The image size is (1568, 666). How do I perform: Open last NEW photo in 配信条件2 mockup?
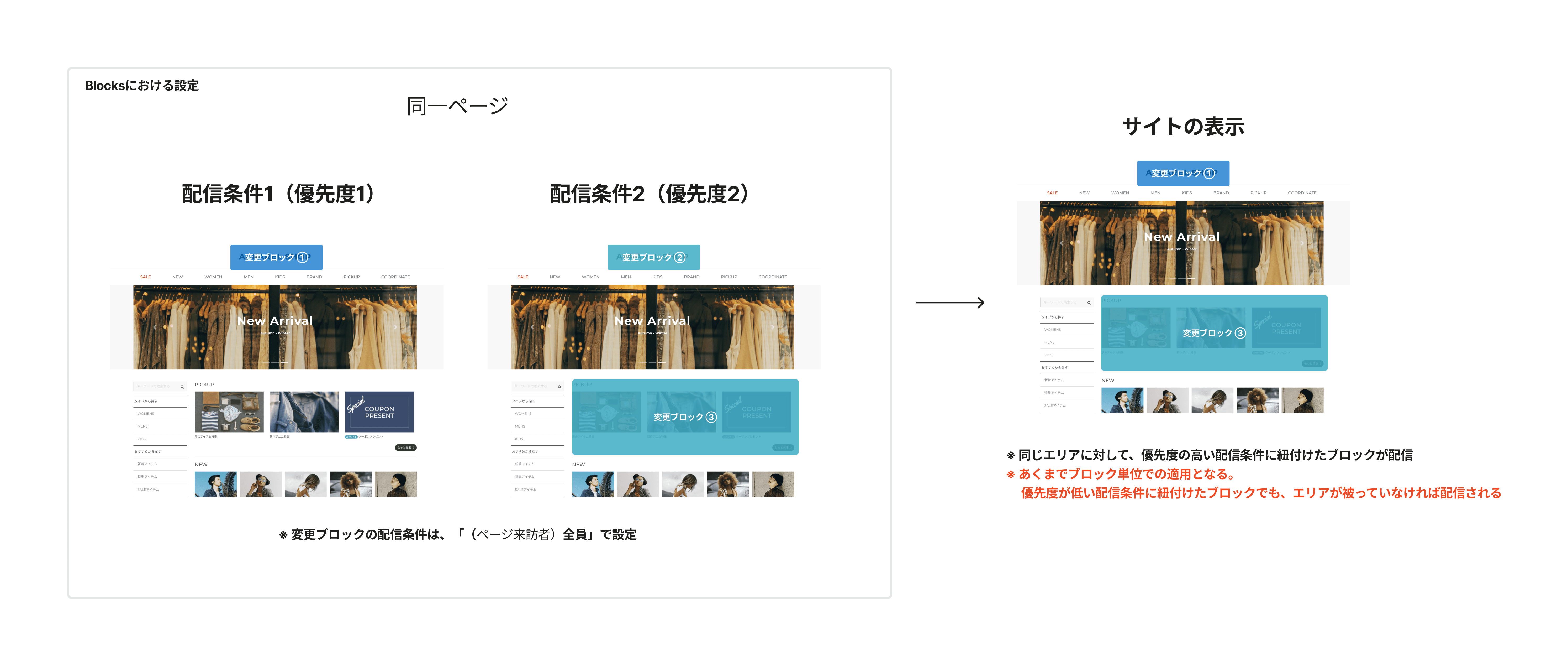pyautogui.click(x=773, y=485)
